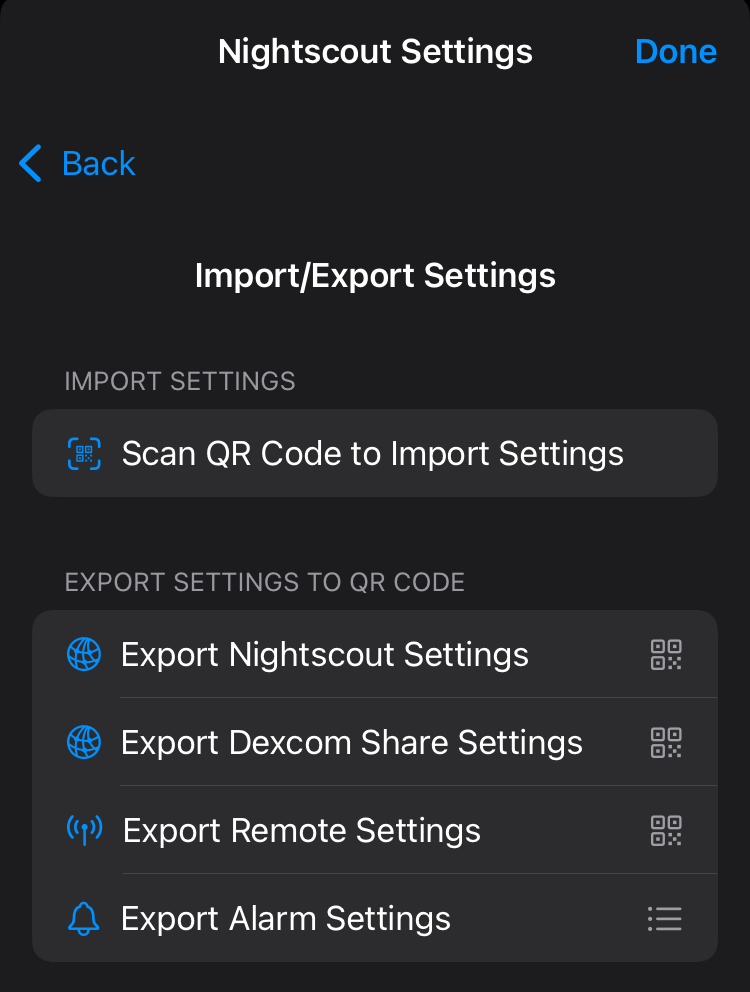750x992 pixels.
Task: Choose Export Remote Settings
Action: pyautogui.click(x=300, y=830)
